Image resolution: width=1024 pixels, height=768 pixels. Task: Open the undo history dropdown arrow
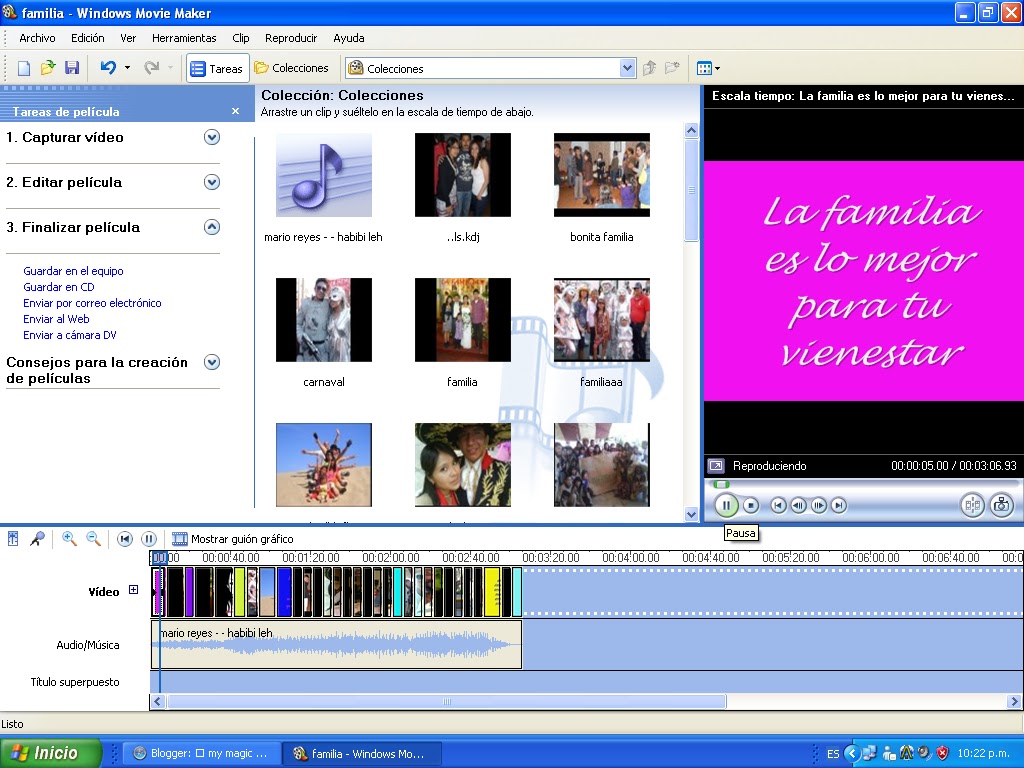tap(127, 68)
